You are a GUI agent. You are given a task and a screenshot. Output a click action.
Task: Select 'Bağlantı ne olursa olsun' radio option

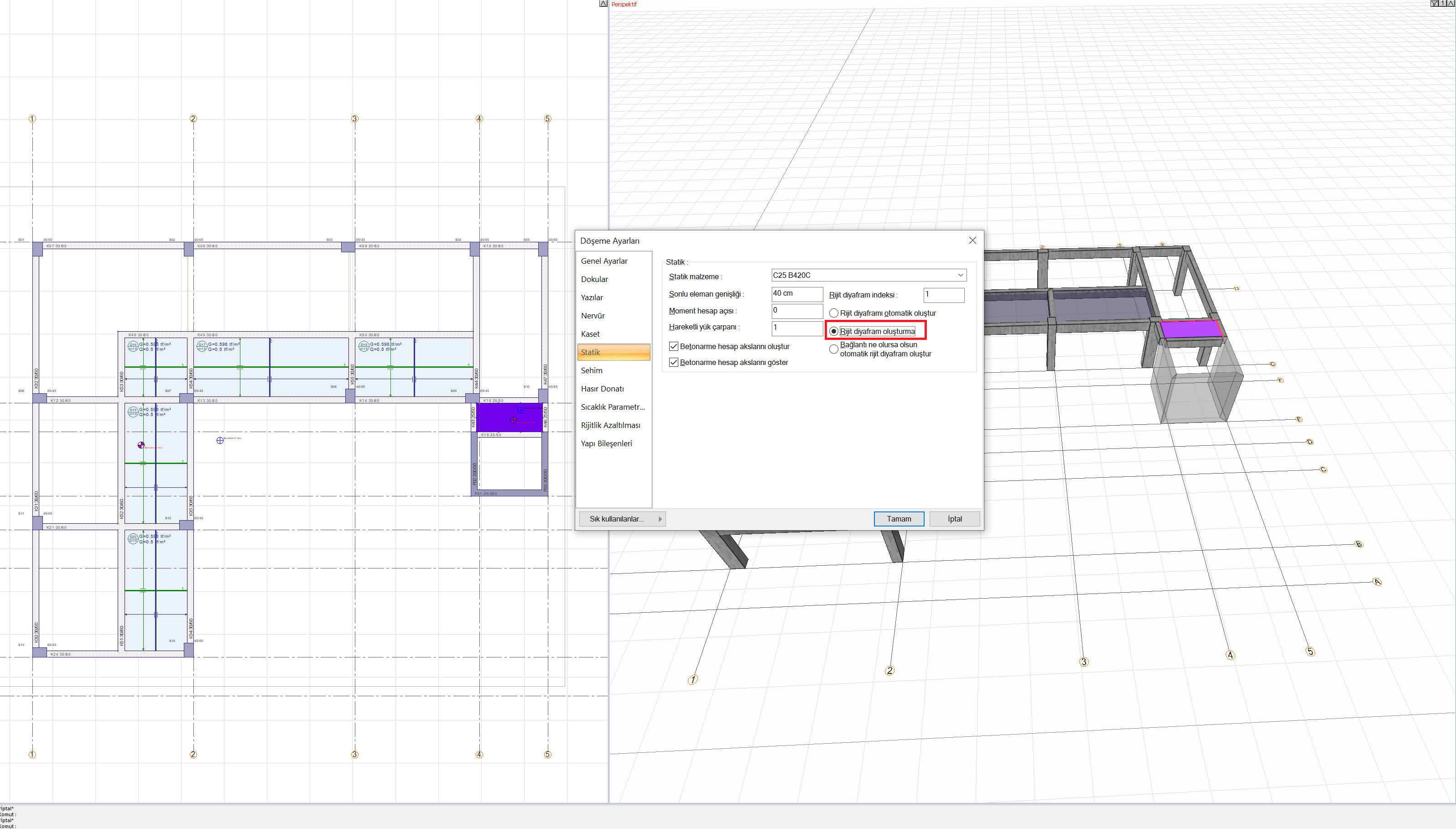pyautogui.click(x=833, y=349)
